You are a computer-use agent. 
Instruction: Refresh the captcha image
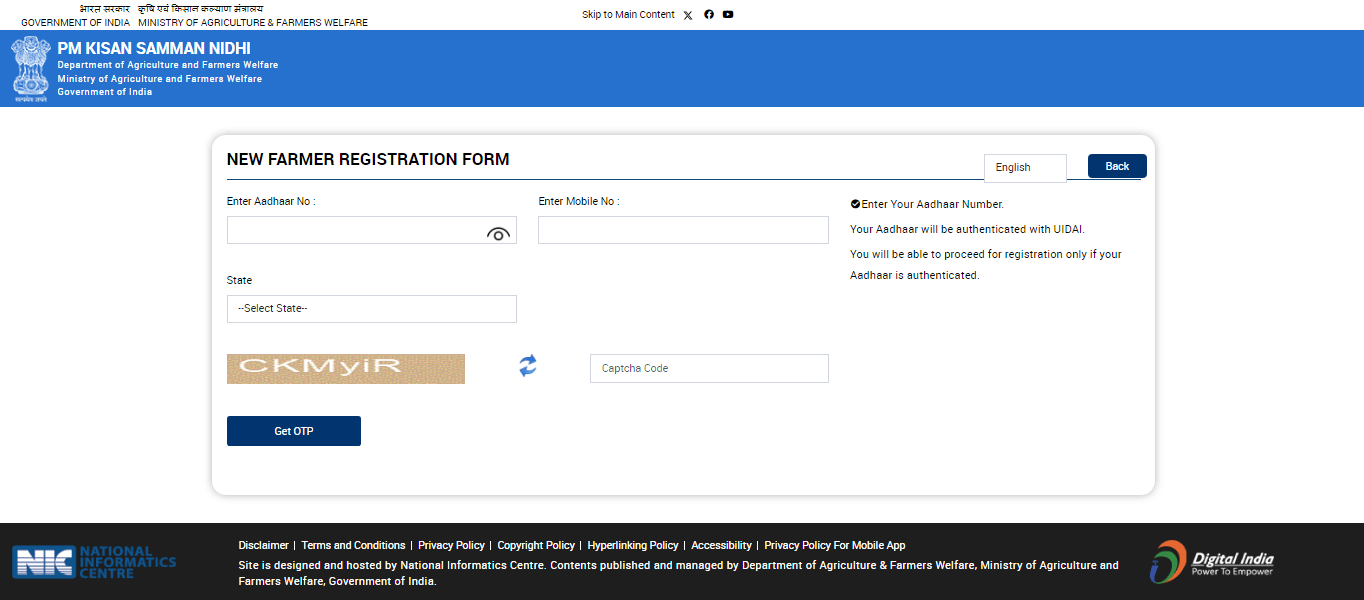coord(527,367)
